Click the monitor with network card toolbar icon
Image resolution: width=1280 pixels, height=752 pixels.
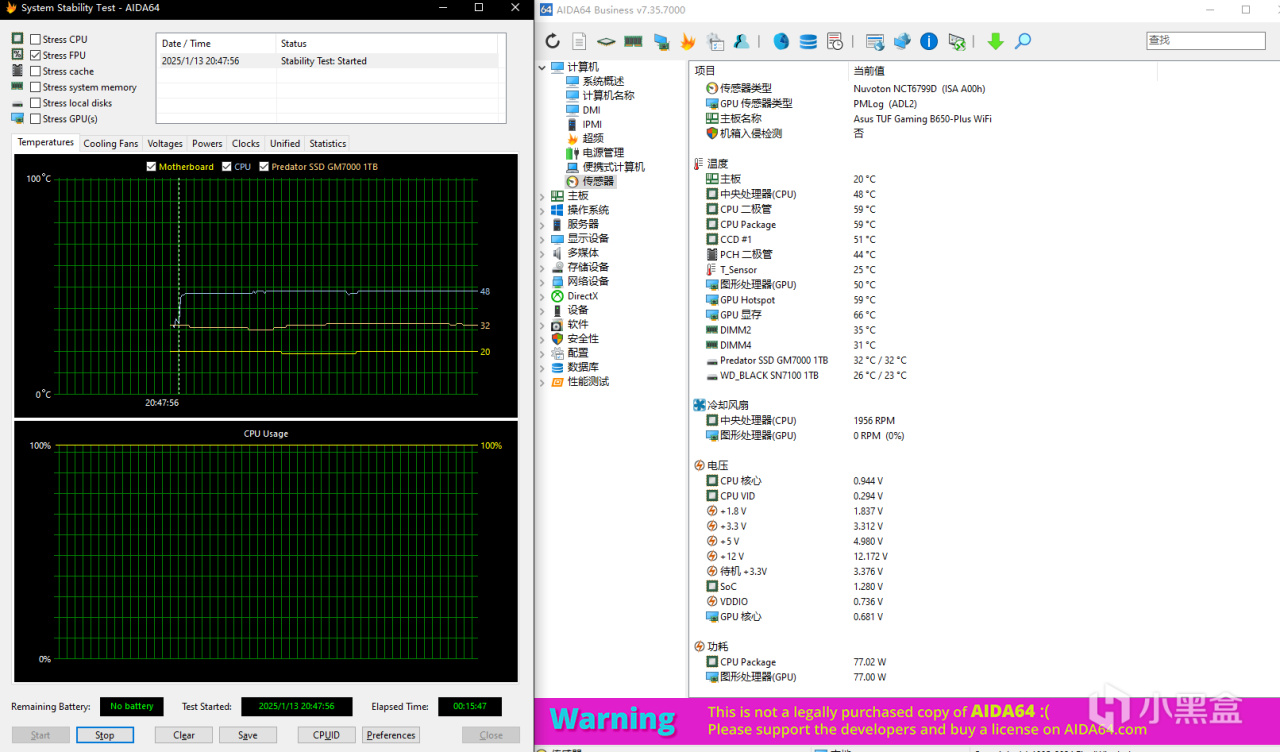(661, 41)
